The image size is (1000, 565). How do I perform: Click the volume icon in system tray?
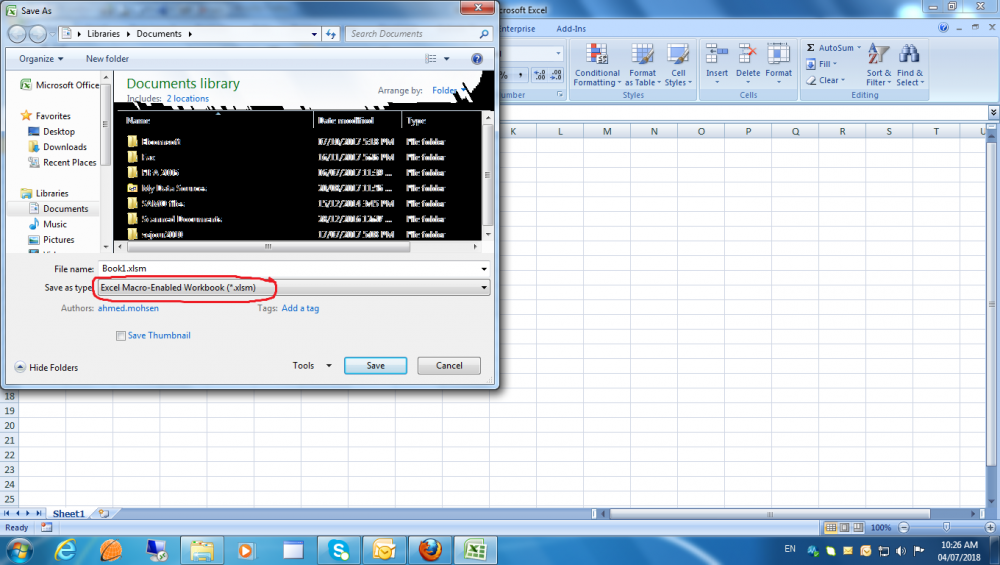(x=901, y=551)
